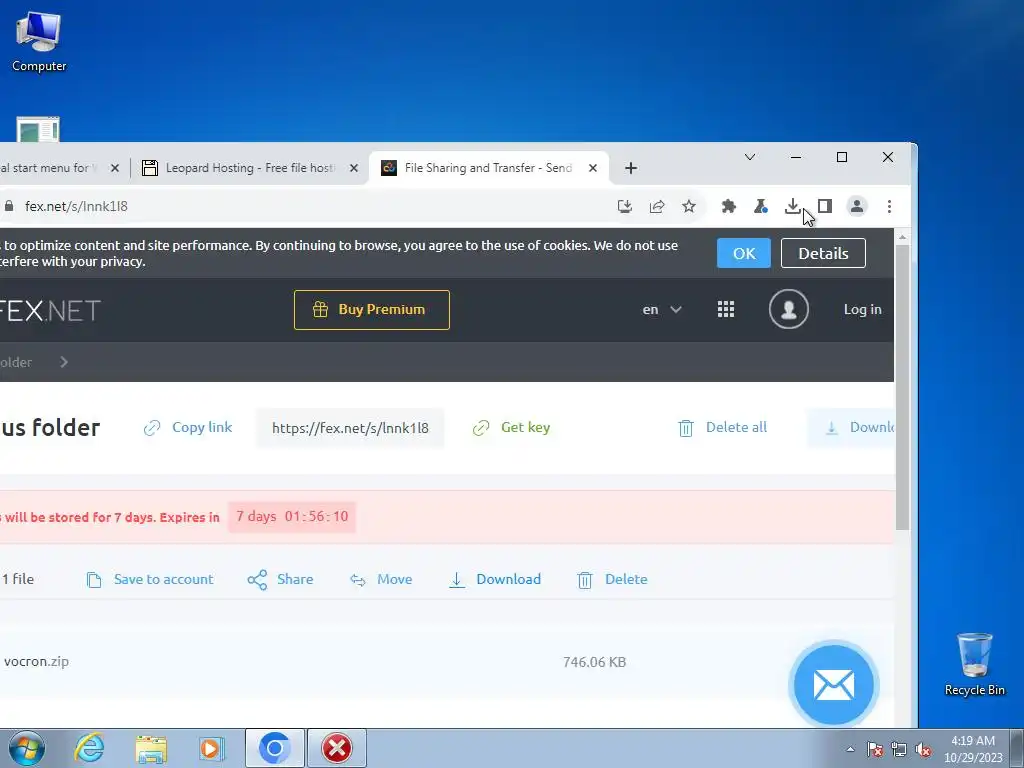Click the 746.06 KB file size

[x=594, y=662]
